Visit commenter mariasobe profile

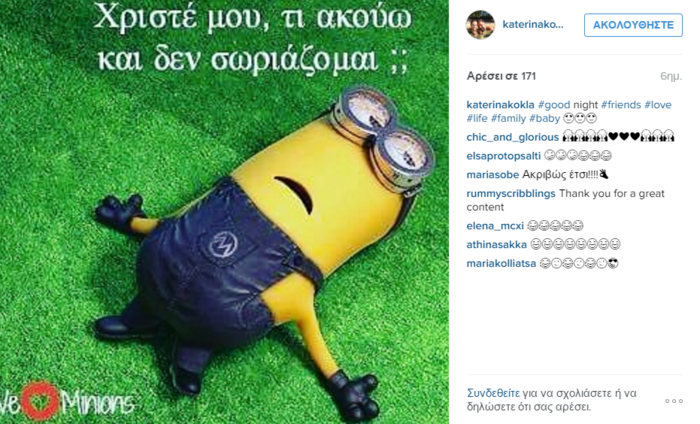pos(492,175)
